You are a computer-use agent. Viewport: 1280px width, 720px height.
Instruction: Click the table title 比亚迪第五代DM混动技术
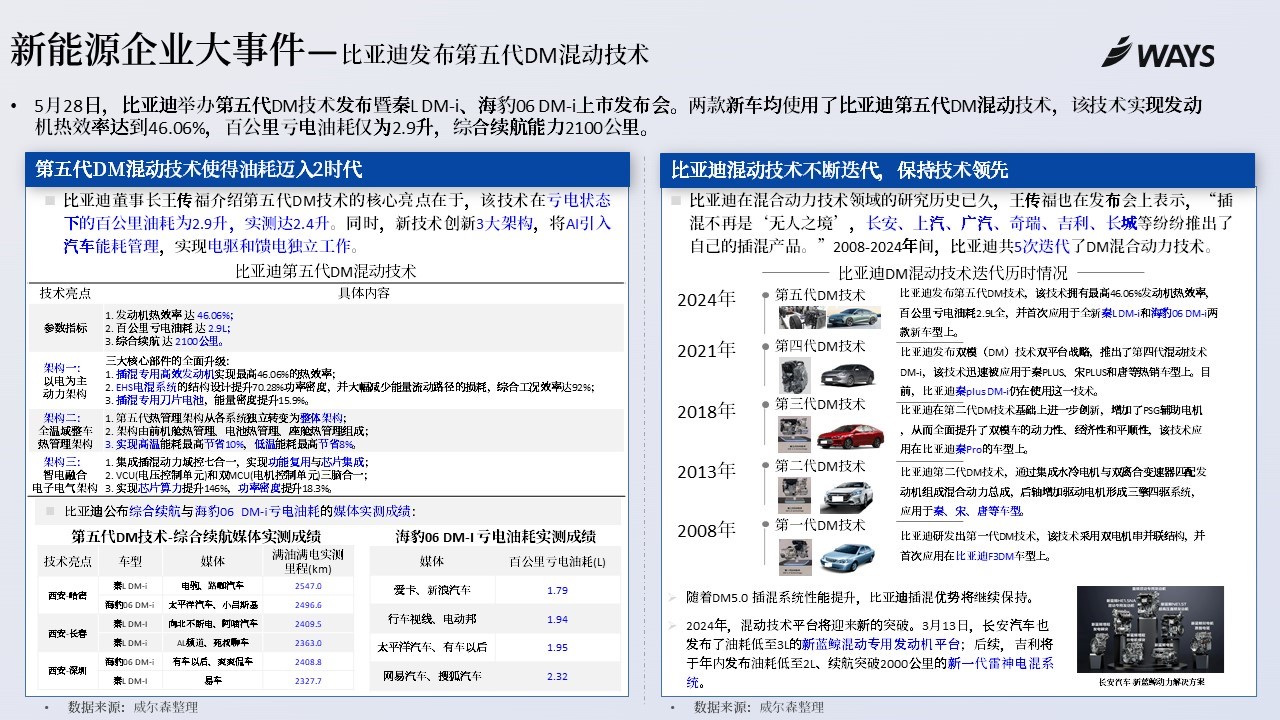(x=326, y=271)
